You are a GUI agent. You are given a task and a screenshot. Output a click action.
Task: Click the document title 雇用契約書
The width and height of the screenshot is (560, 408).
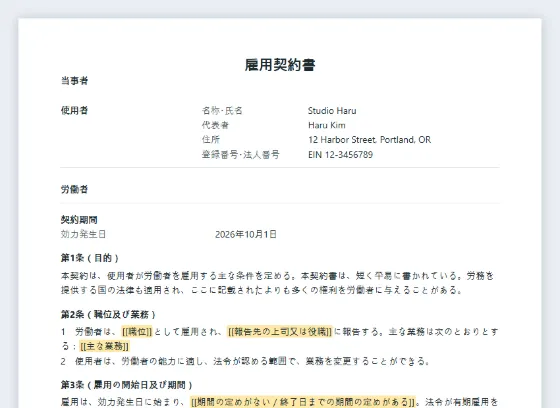280,65
